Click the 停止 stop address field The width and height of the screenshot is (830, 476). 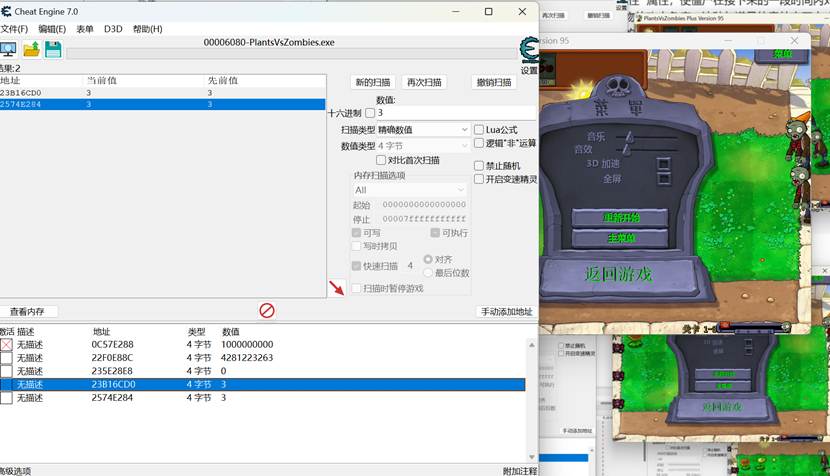pos(424,219)
